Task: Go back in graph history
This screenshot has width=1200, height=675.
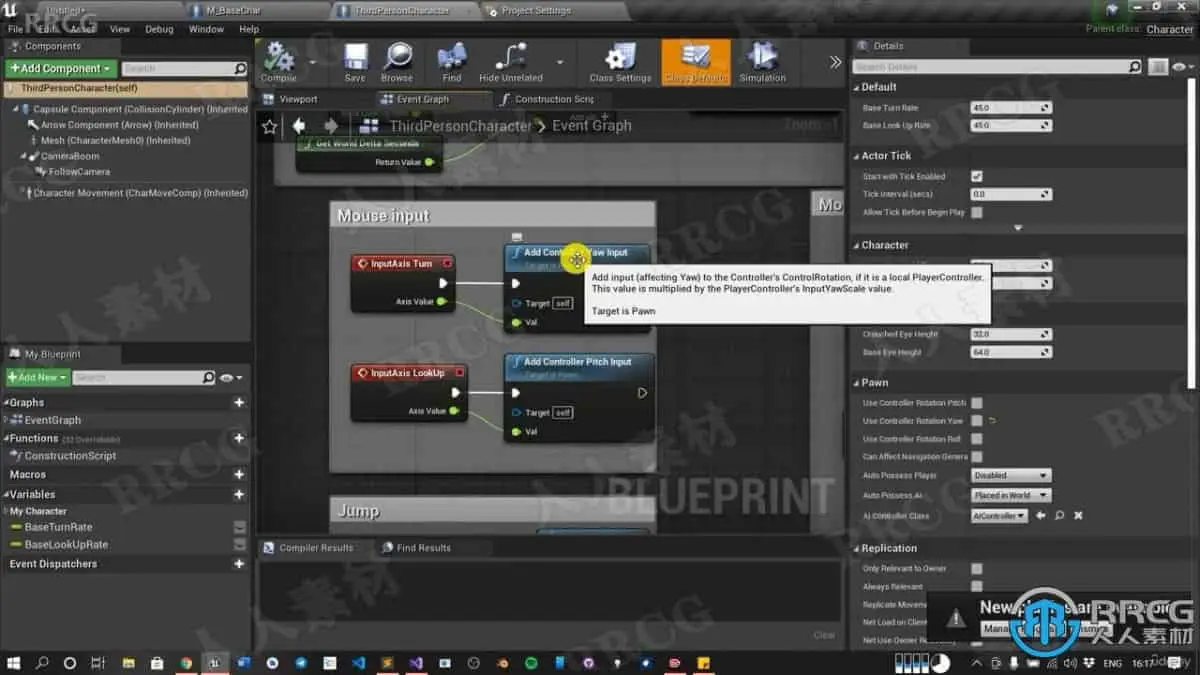Action: pyautogui.click(x=299, y=126)
